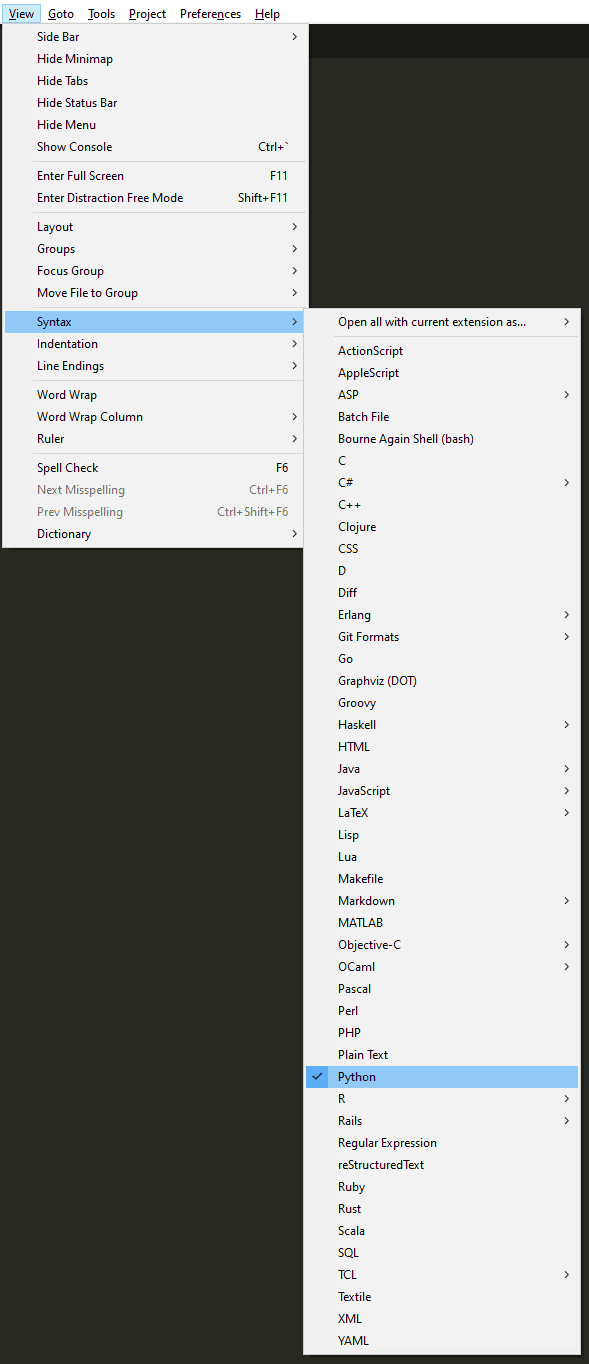Open "Open all with current extension as..." submenu
The height and width of the screenshot is (1364, 589).
pos(442,322)
